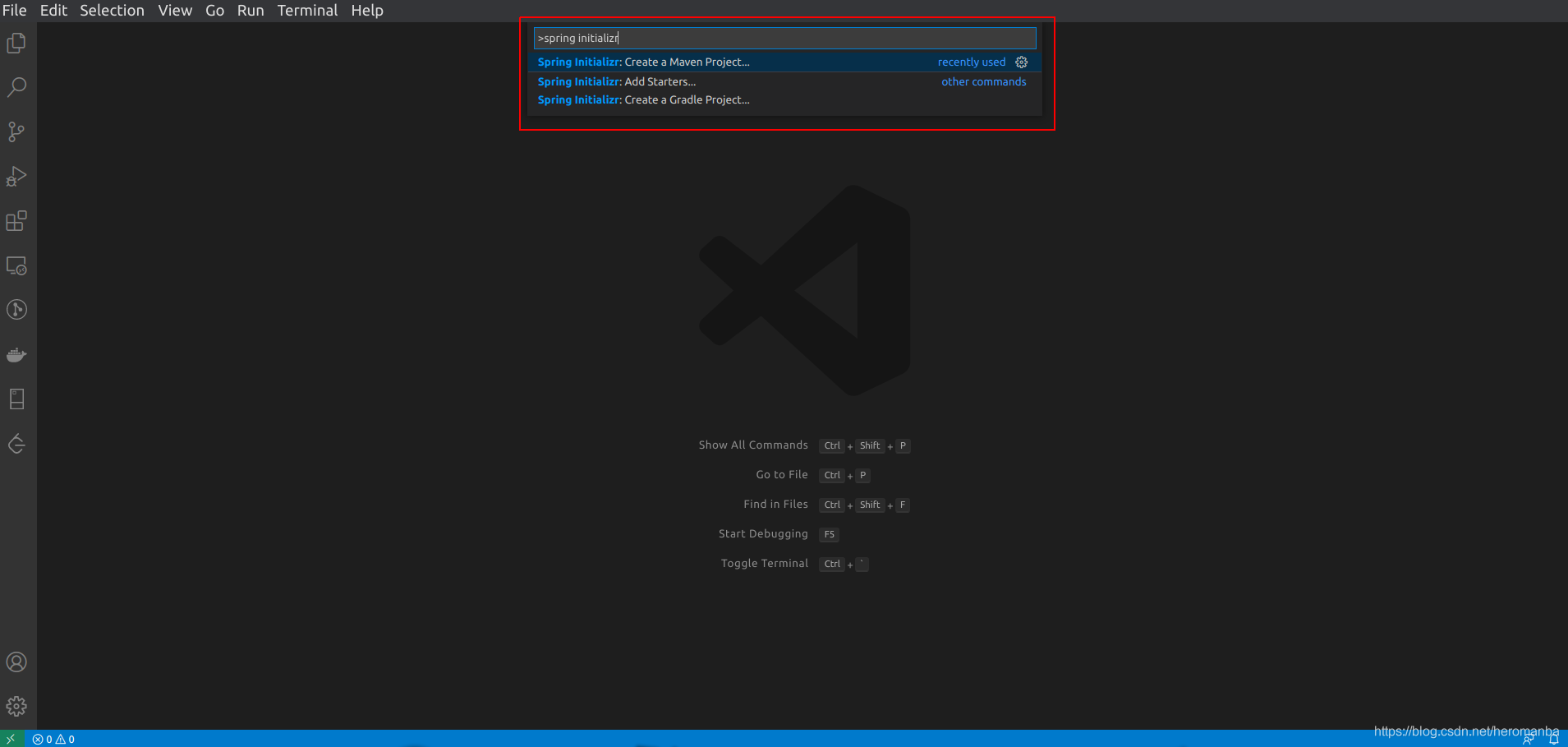Focus the command palette input field
Screen dimensions: 1568x747
pos(784,38)
